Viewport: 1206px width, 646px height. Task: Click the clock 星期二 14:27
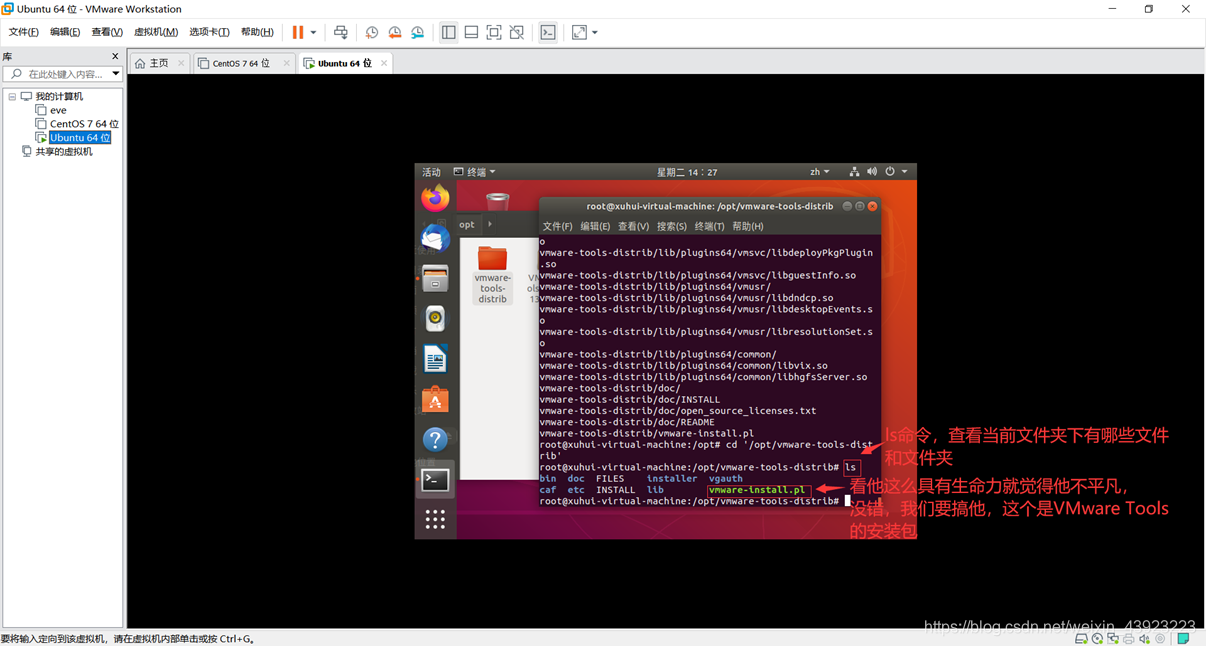687,172
